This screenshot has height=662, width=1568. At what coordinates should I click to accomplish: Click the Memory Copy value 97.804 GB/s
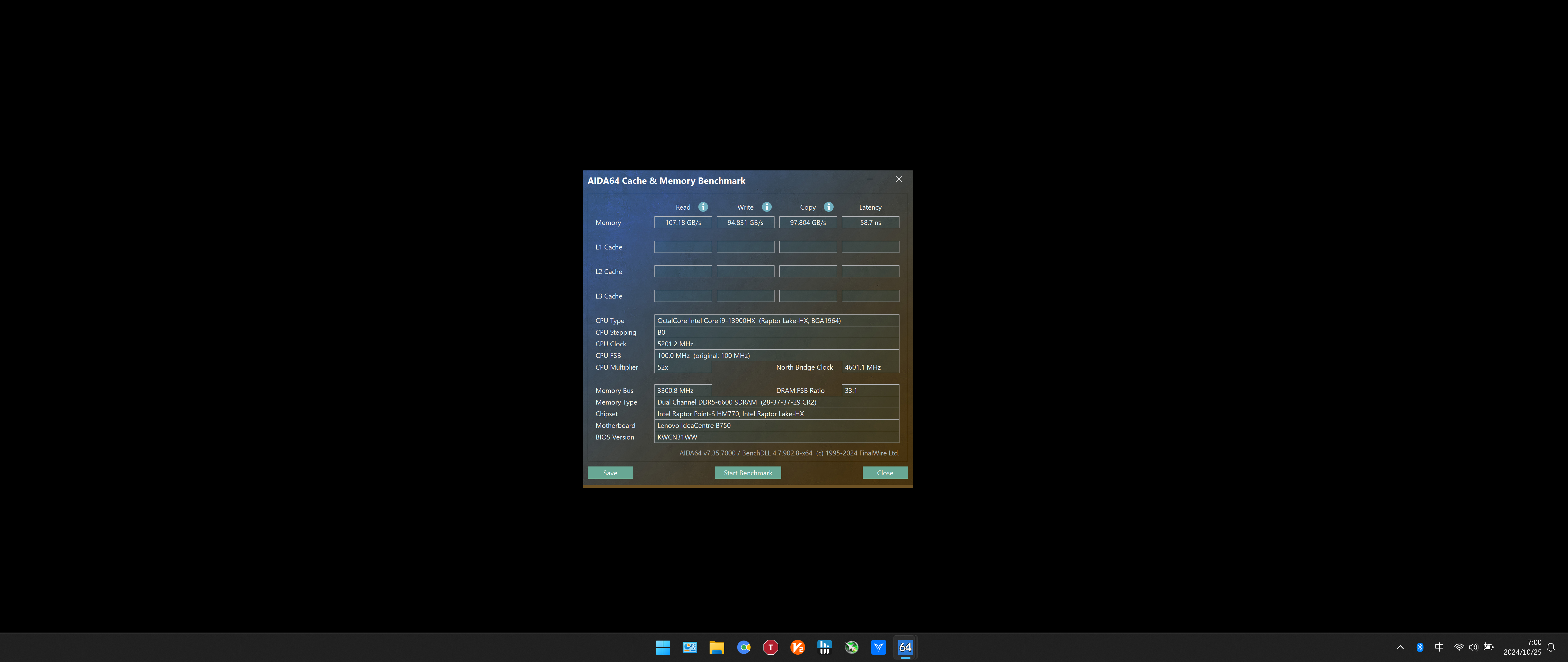[x=808, y=223]
